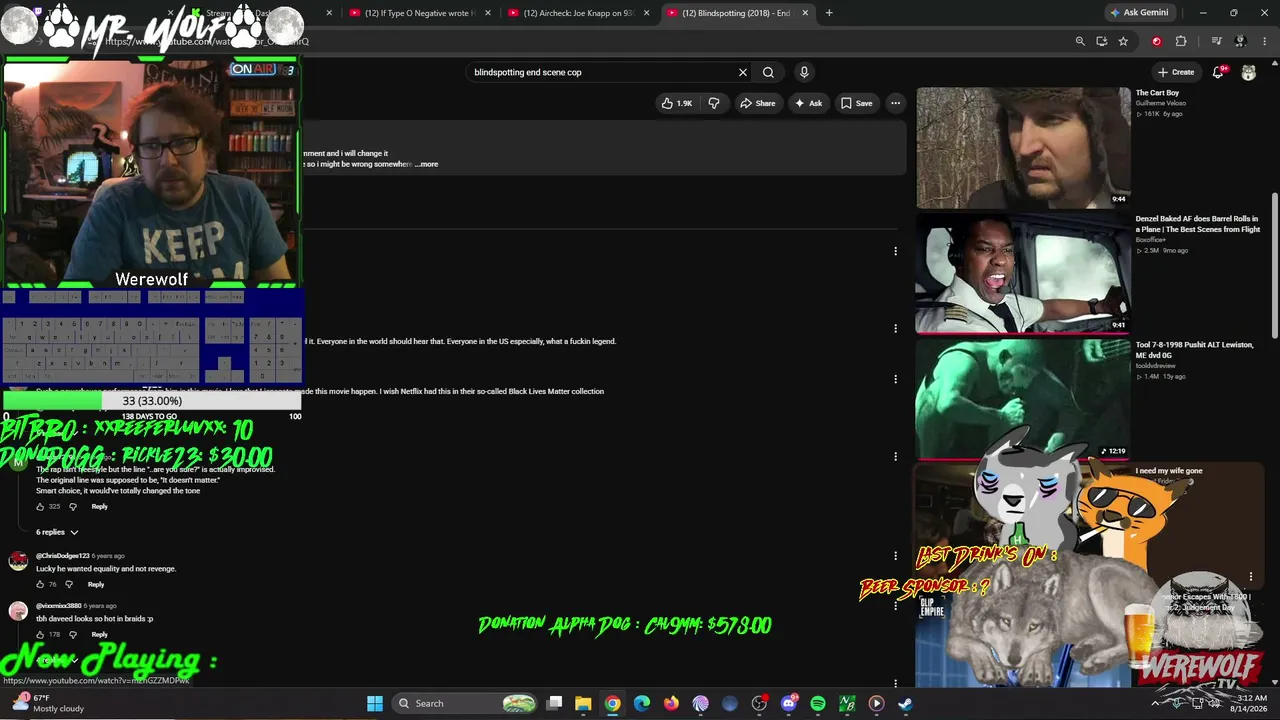Like the comment with 325 likes
Screen dimensions: 1280x720
point(41,507)
